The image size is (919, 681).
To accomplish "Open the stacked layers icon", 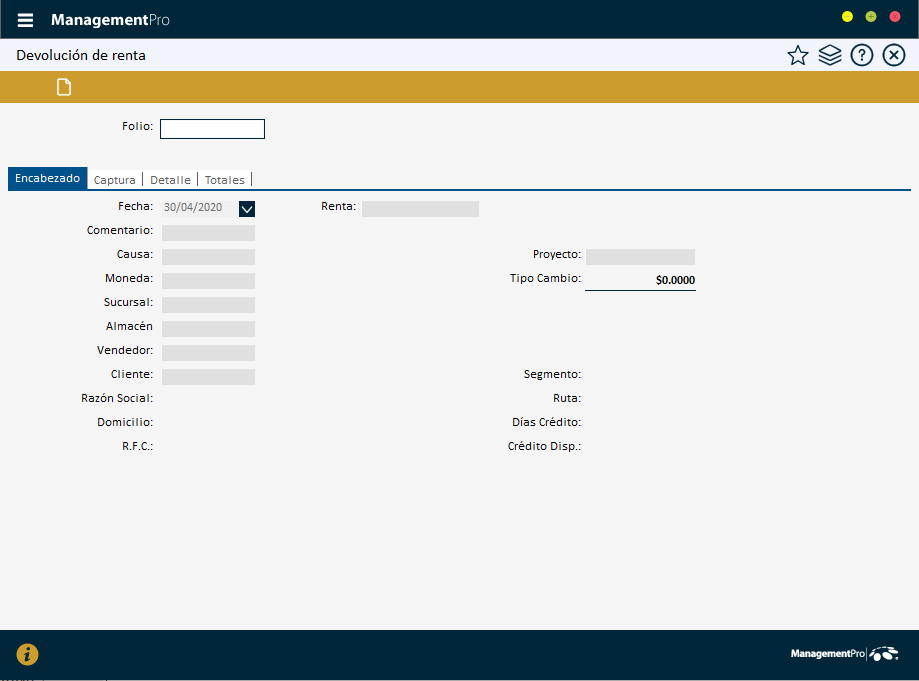I will 830,56.
